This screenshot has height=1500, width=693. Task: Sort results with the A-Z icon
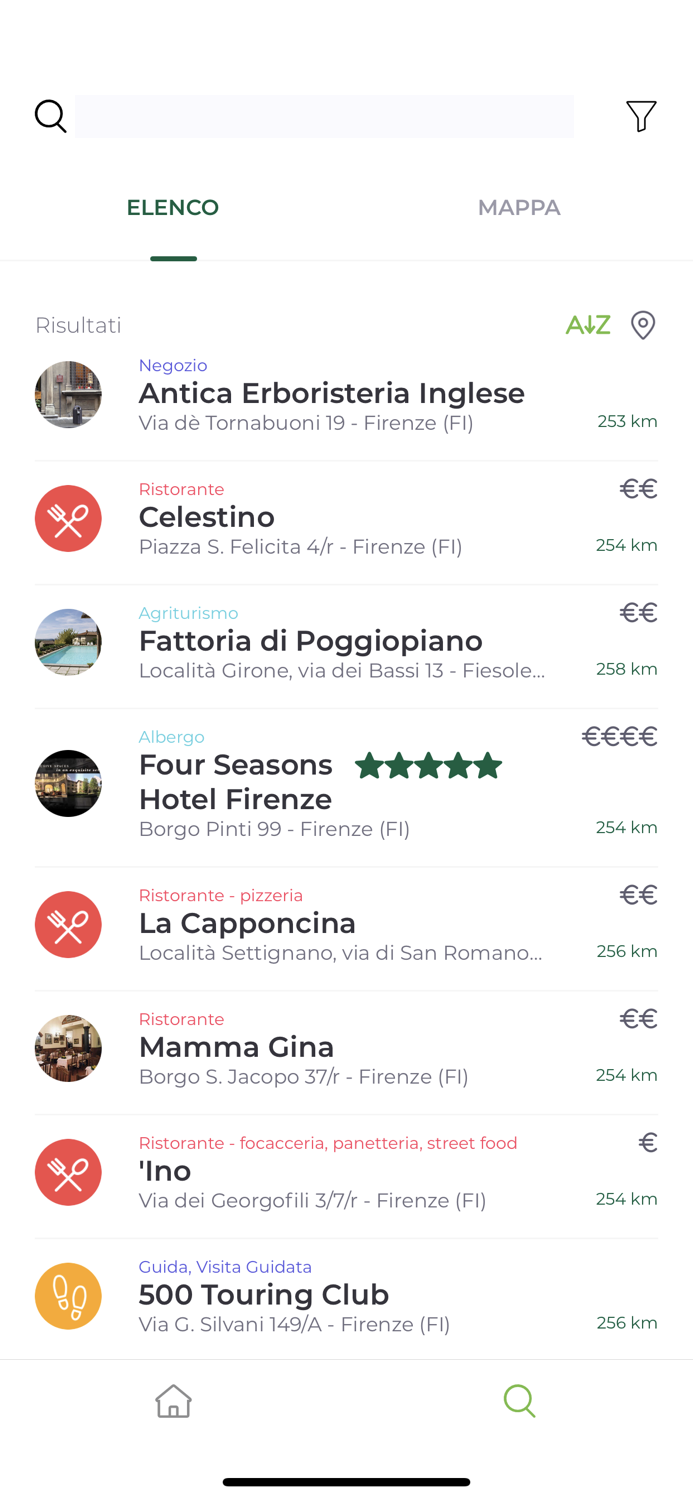point(588,324)
